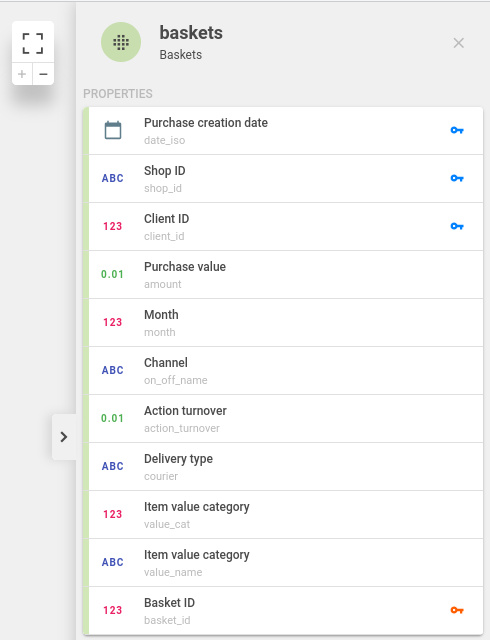The height and width of the screenshot is (640, 490).
Task: Click the fit-to-screen fullscreen icon
Action: tap(33, 43)
